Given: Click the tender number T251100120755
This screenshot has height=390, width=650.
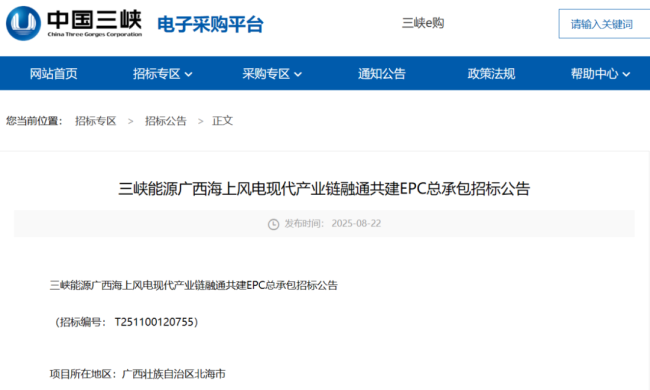Looking at the screenshot, I should [154, 322].
